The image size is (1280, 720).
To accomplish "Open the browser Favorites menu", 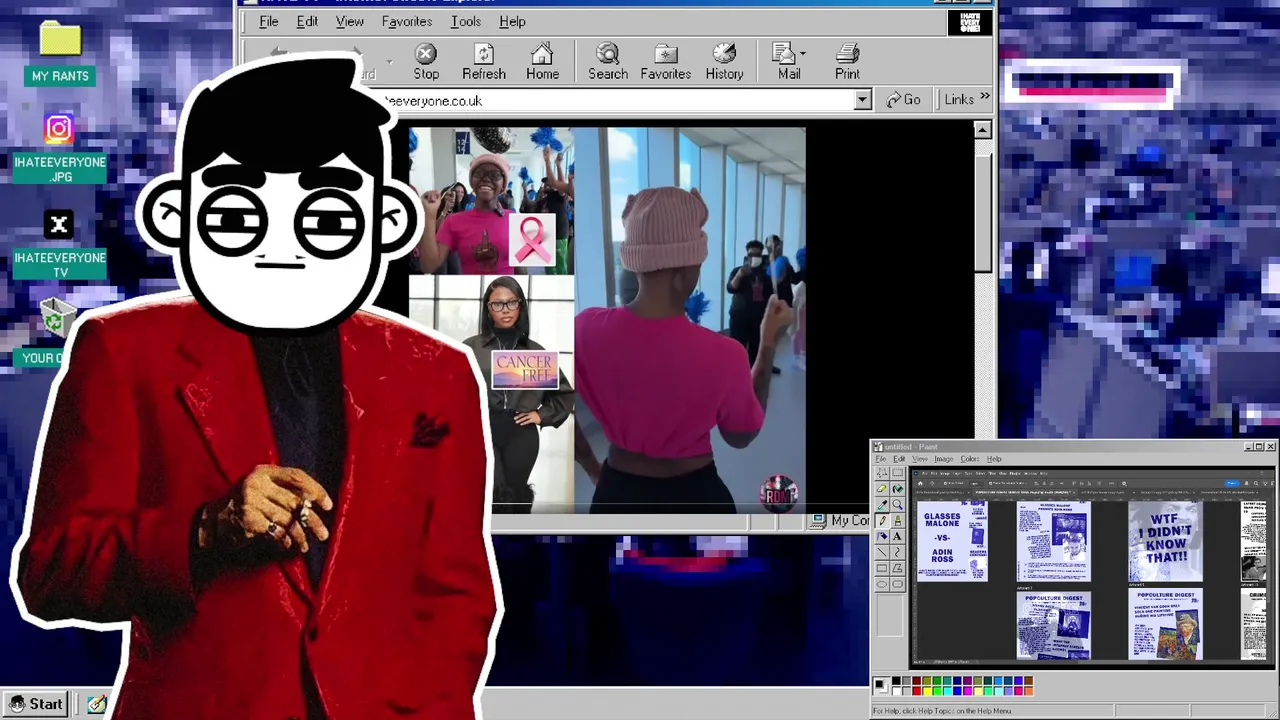I will click(x=407, y=21).
